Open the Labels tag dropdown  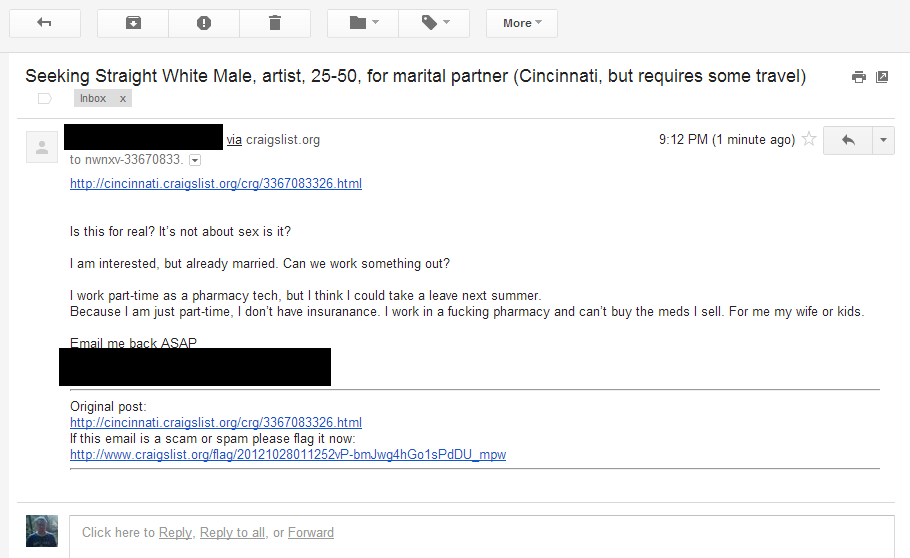point(434,23)
